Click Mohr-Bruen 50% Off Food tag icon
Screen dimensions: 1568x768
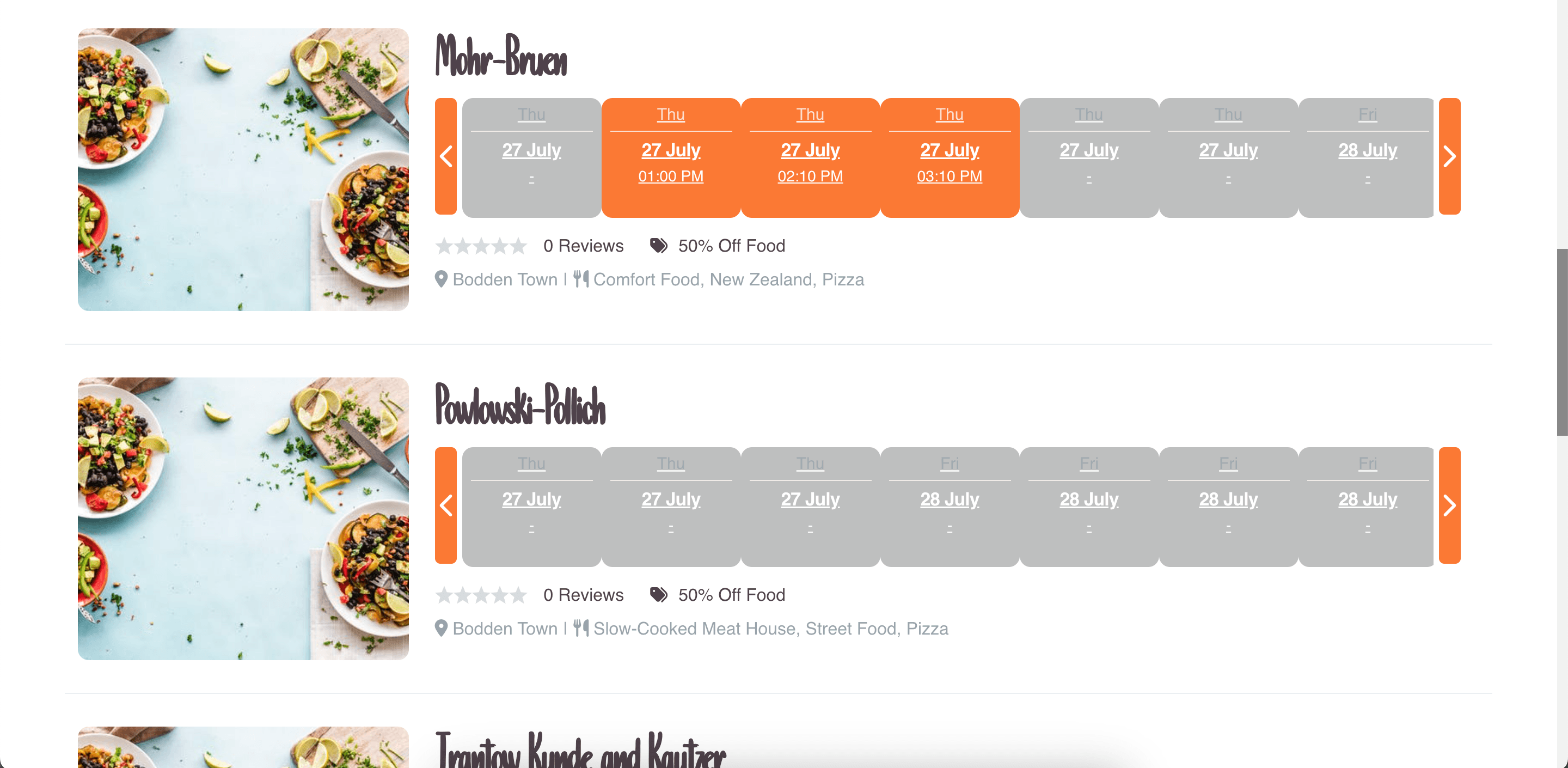(659, 246)
